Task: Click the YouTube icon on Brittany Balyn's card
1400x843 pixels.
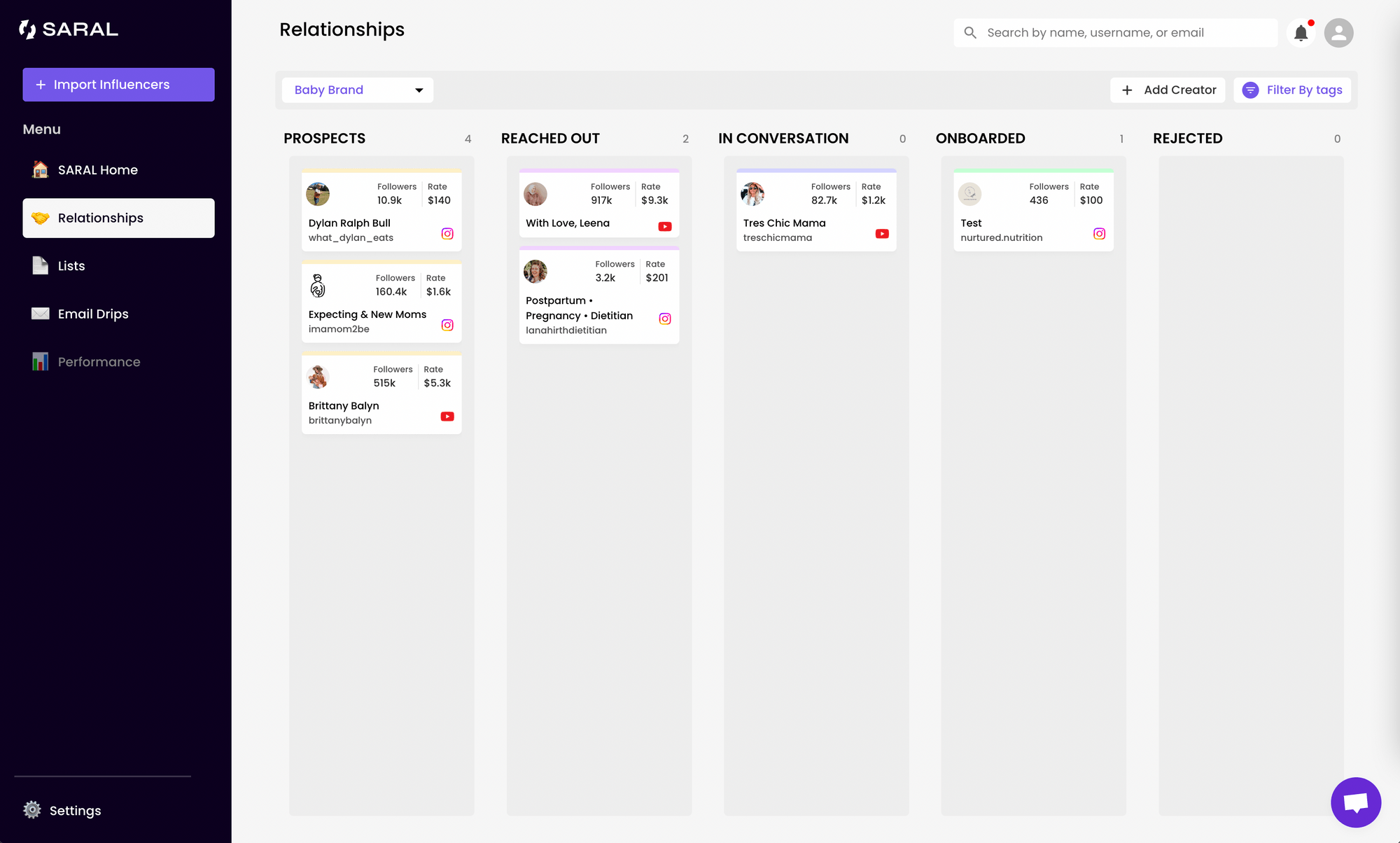Action: pyautogui.click(x=446, y=416)
